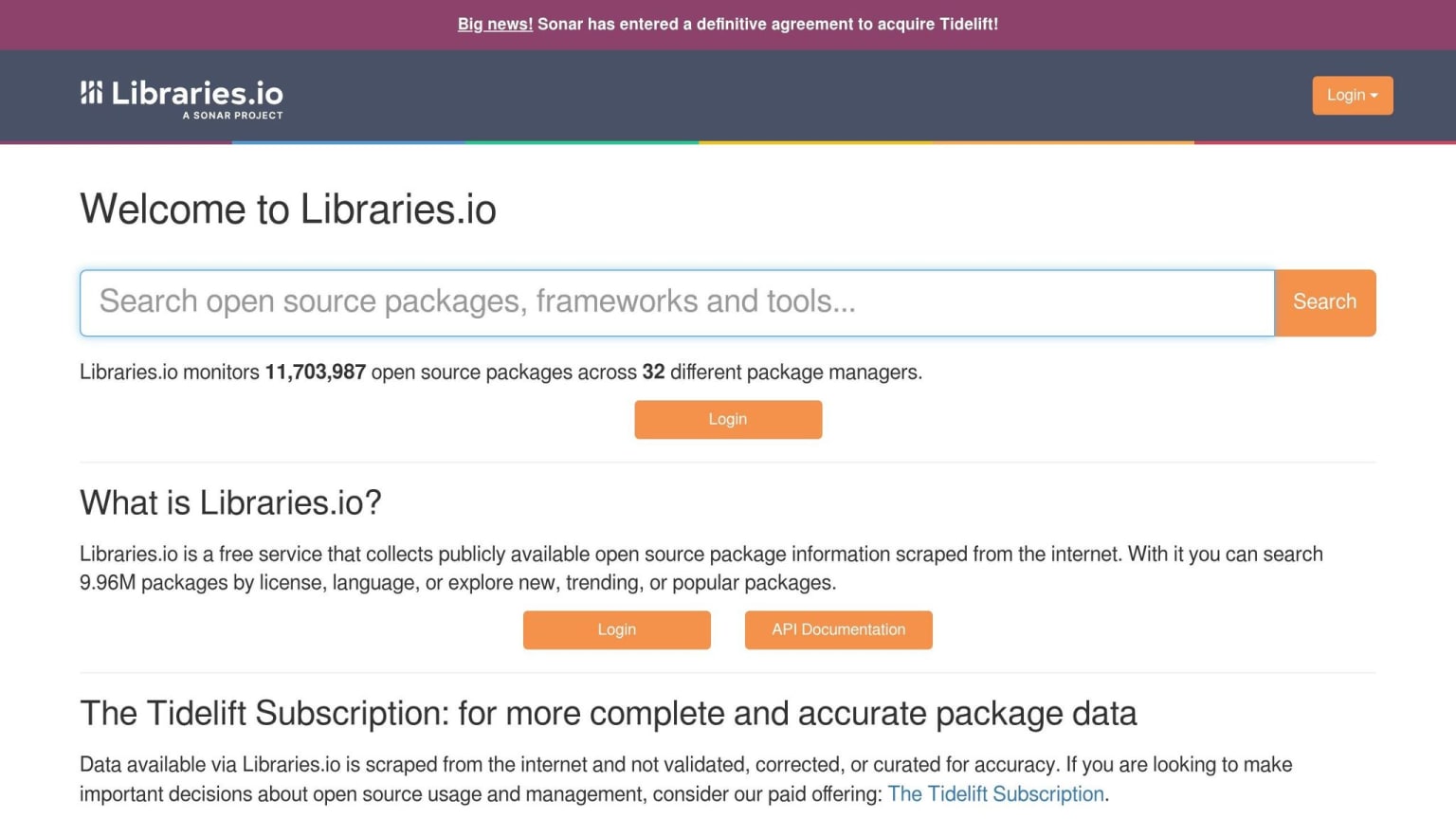Click the Tidelift Subscription section heading
Image resolution: width=1456 pixels, height=819 pixels.
tap(608, 713)
